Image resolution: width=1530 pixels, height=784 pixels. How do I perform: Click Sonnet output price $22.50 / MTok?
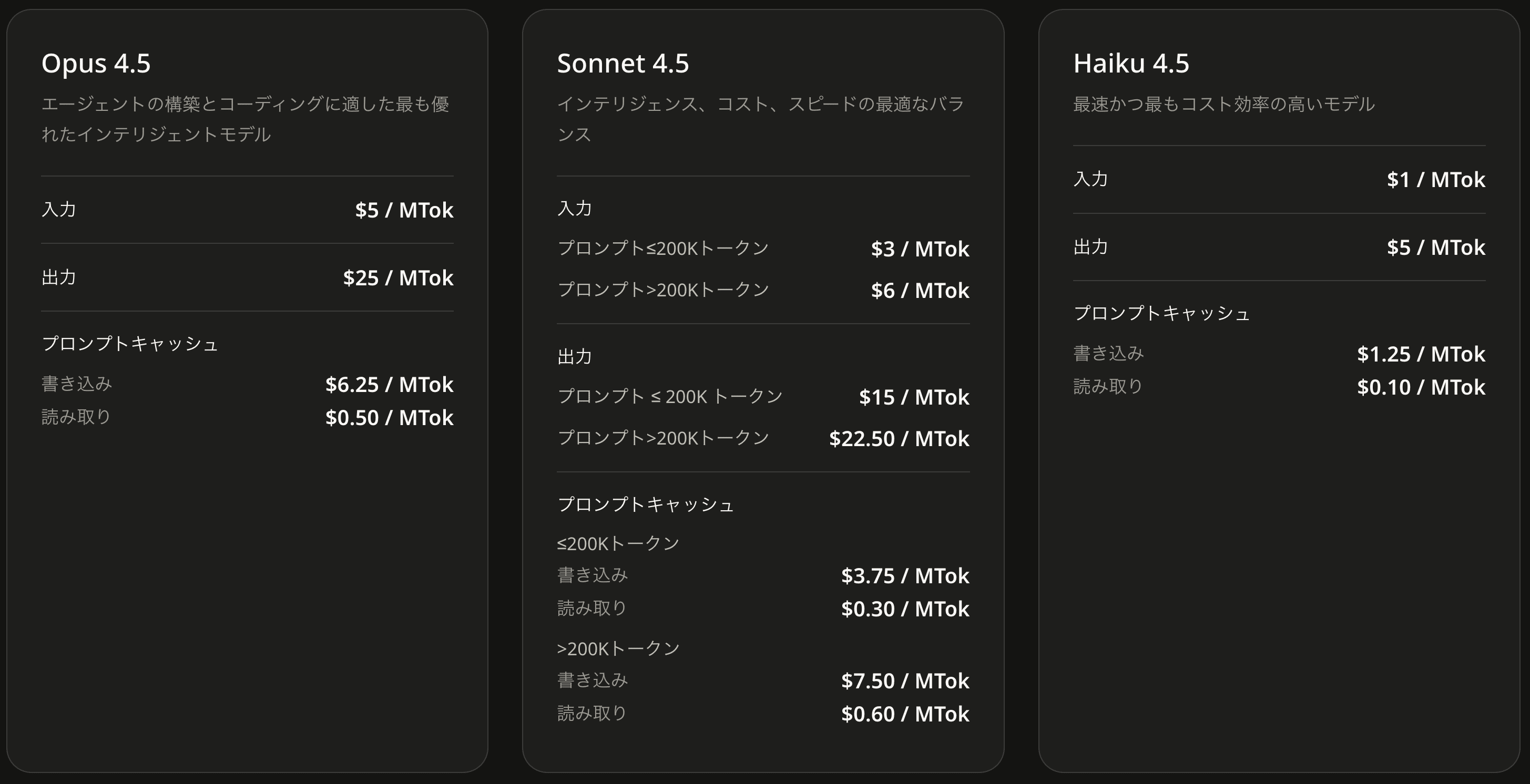click(899, 438)
